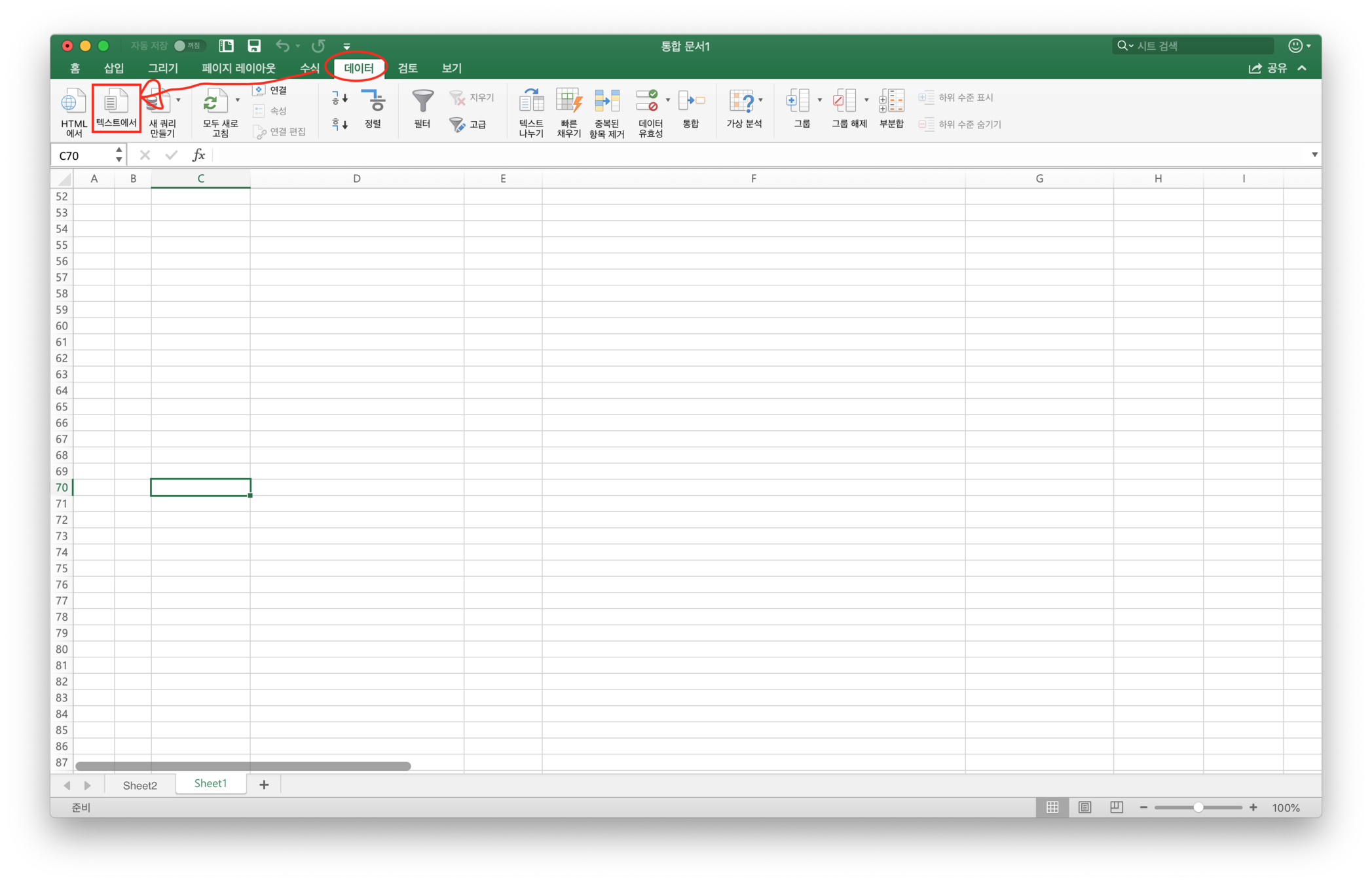Screen dimensions: 1372x884
Task: Open the 삽입 ribbon tab
Action: (114, 68)
